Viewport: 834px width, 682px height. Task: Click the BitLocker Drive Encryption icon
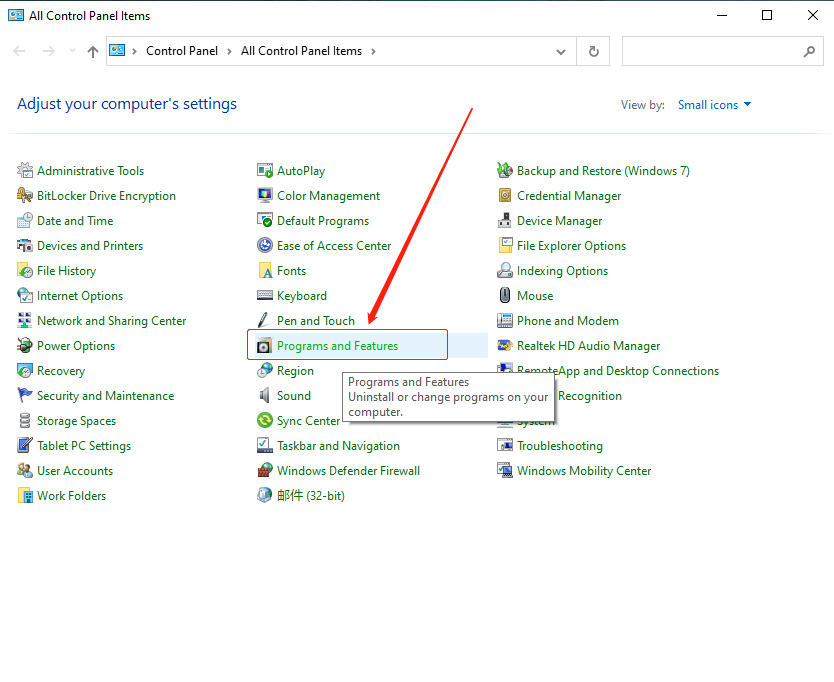(24, 195)
